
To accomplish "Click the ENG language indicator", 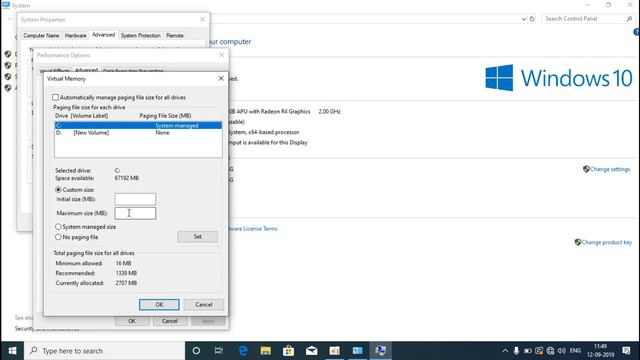I will (576, 351).
